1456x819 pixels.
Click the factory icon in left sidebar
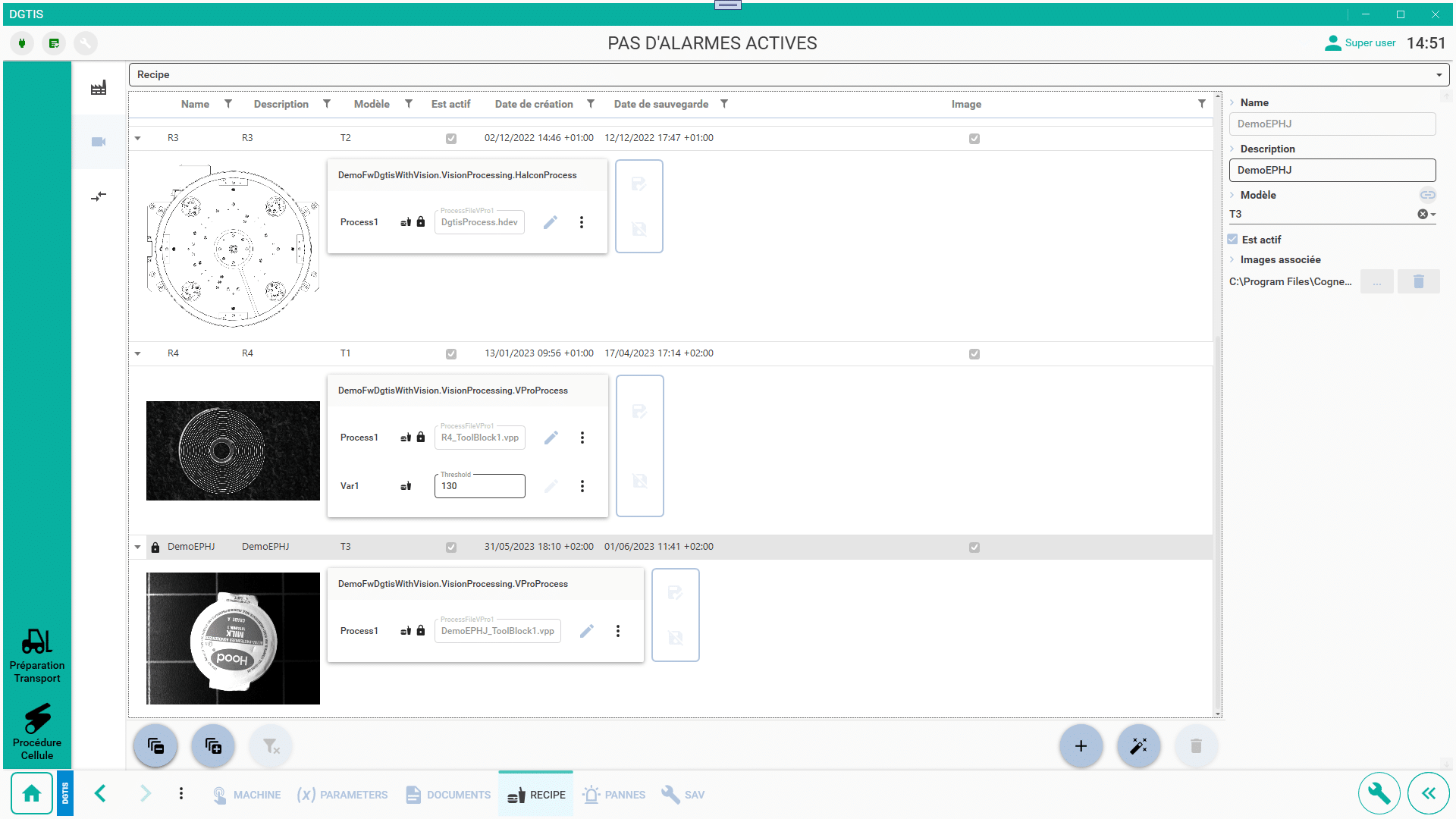point(99,88)
